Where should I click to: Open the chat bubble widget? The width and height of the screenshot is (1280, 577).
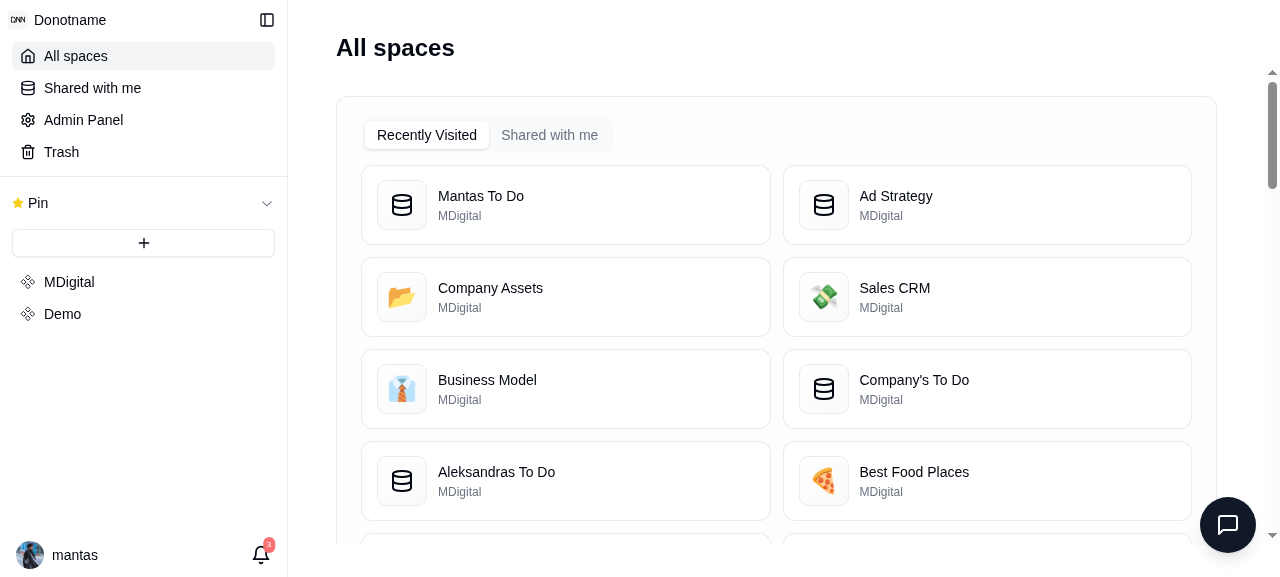coord(1228,525)
